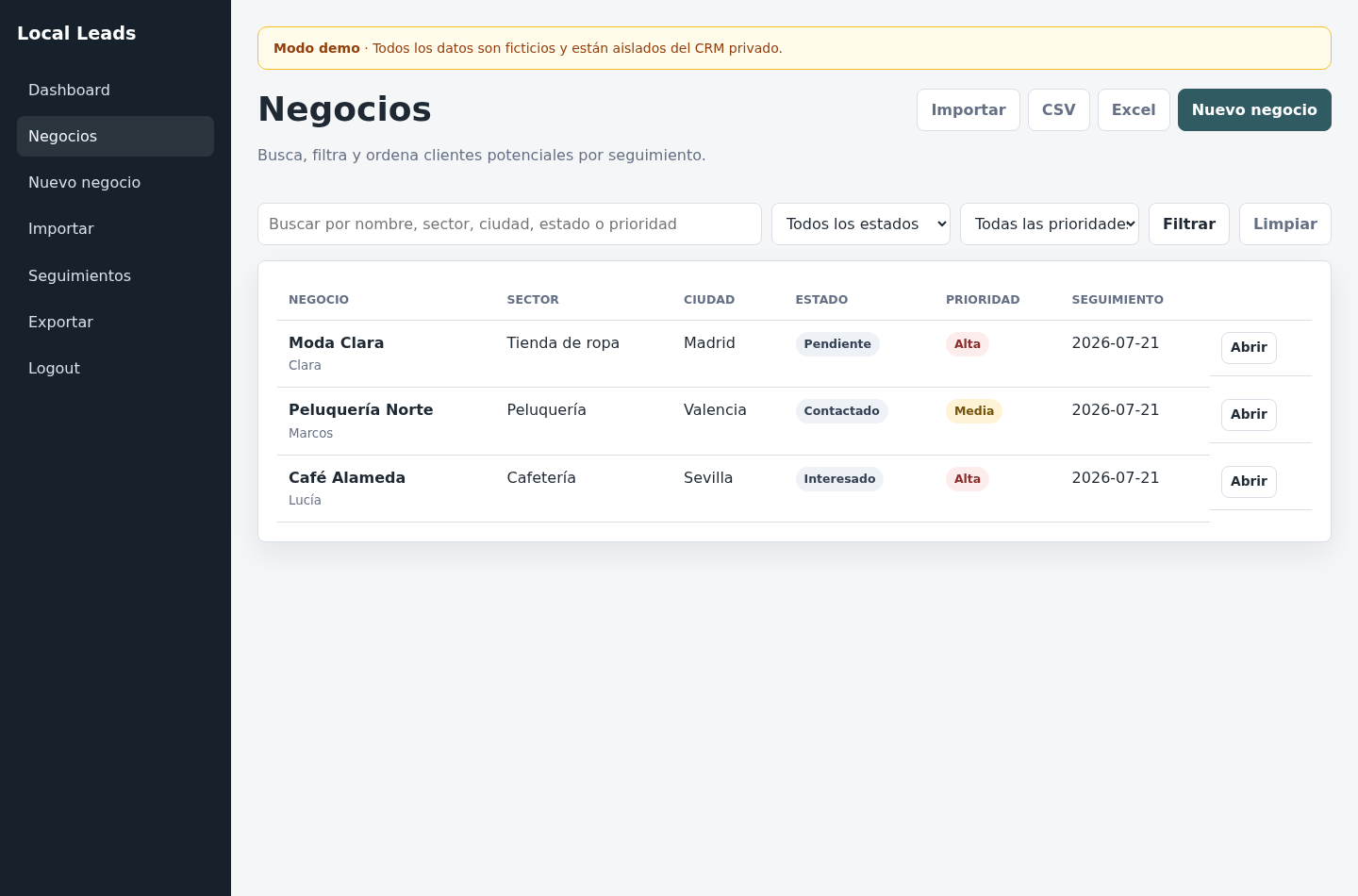The height and width of the screenshot is (896, 1358).
Task: Expand the Todos los estados dropdown
Action: [861, 224]
